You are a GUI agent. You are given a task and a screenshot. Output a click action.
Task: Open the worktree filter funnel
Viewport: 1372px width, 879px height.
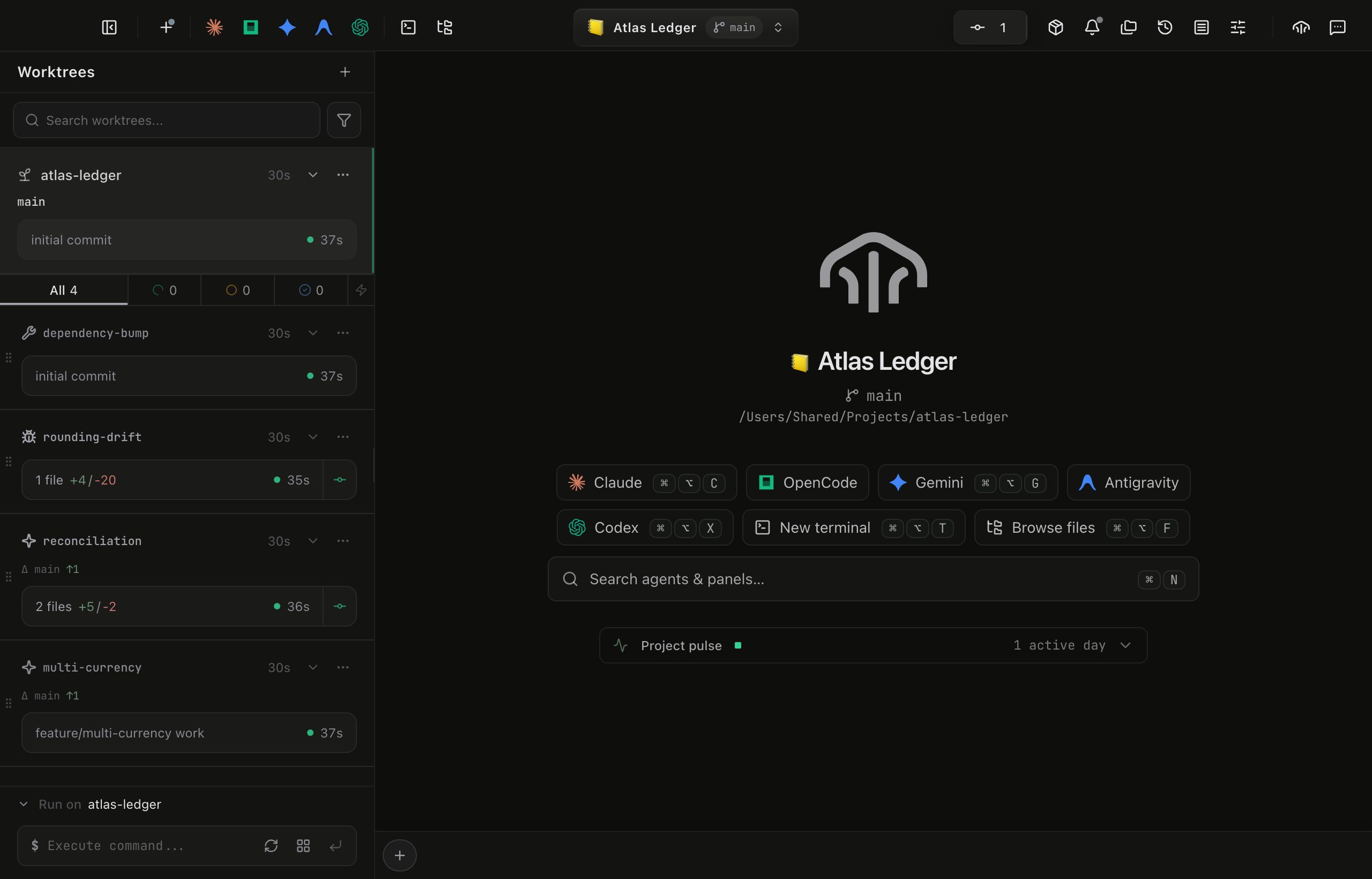[344, 120]
